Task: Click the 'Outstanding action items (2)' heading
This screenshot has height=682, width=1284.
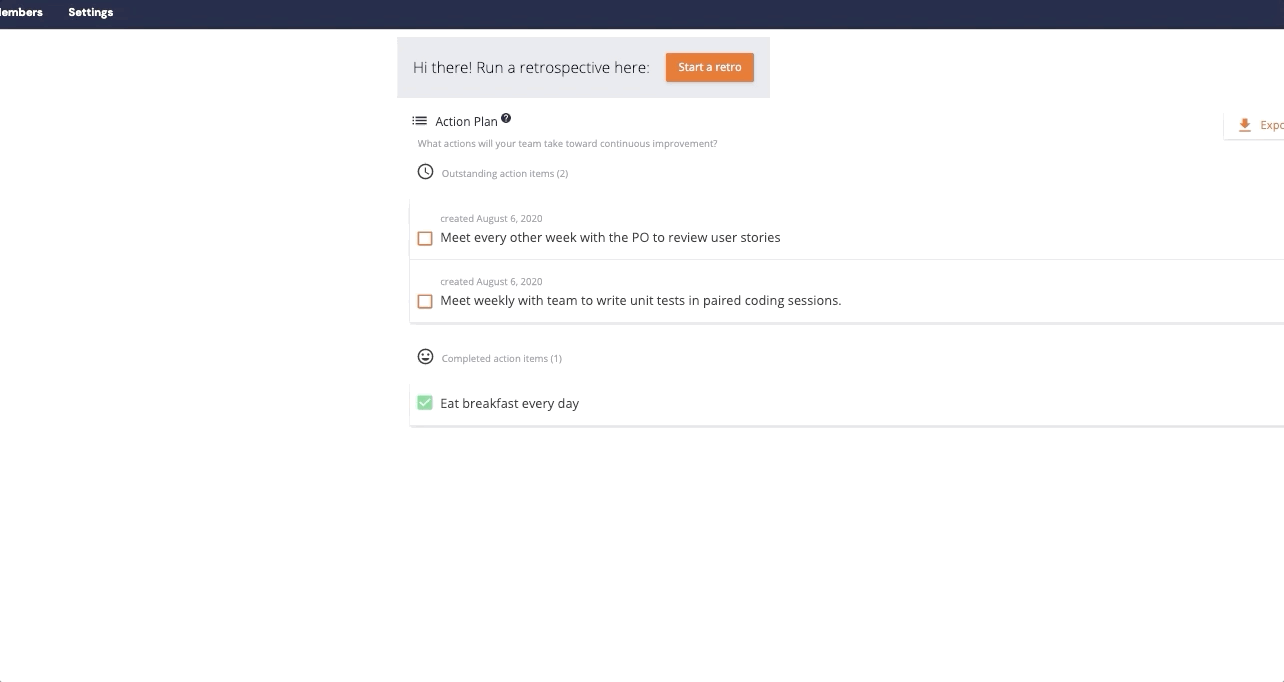Action: coord(504,174)
